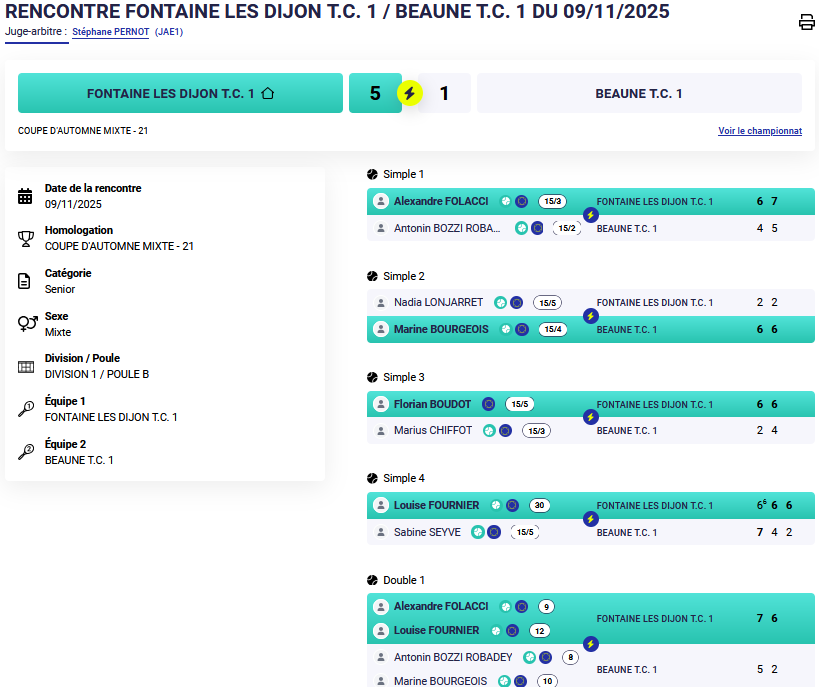This screenshot has height=687, width=819.
Task: Select the BEAUNE T.C. 1 team button
Action: (638, 93)
